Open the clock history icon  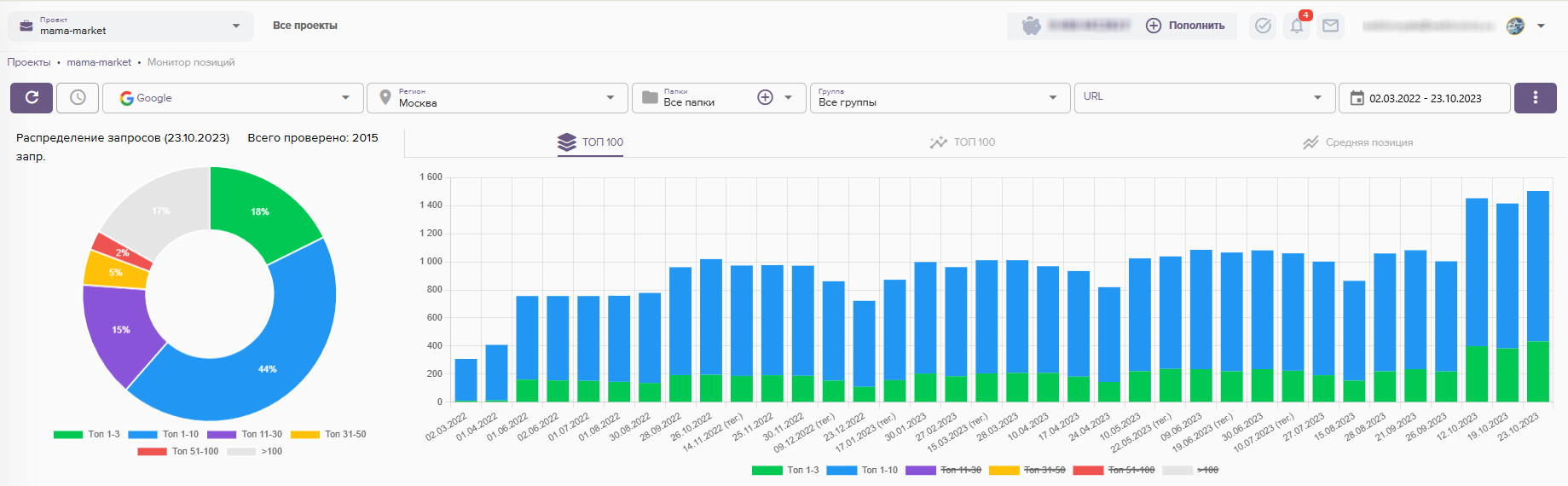(x=78, y=98)
